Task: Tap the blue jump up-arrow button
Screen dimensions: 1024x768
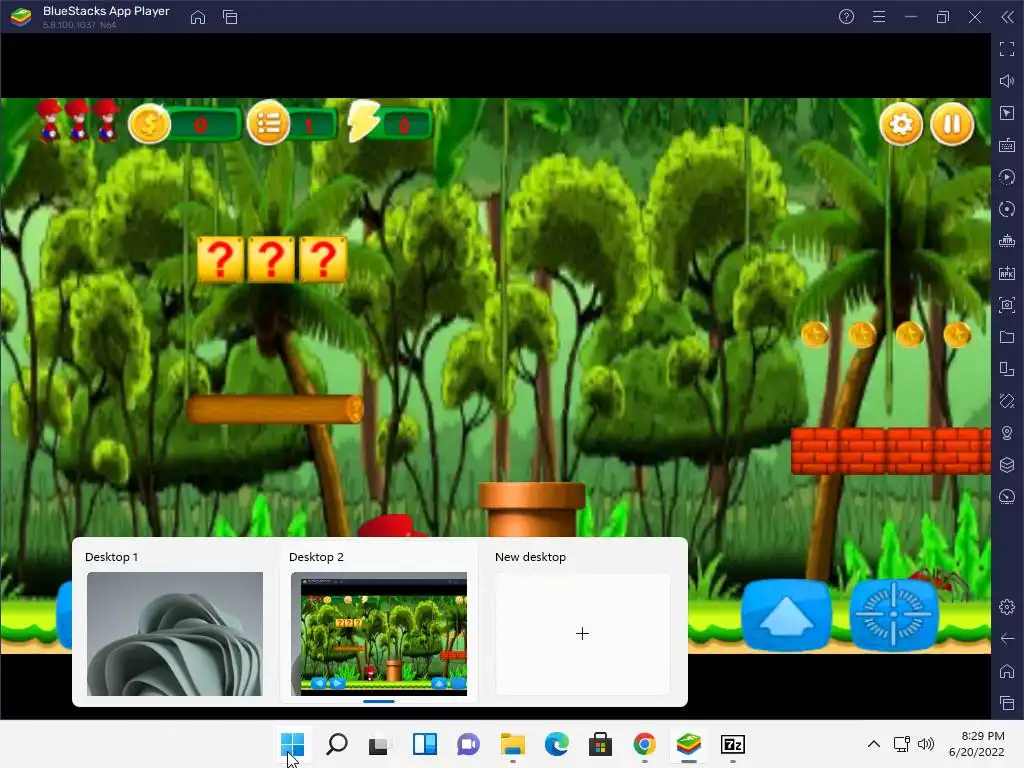Action: [786, 615]
